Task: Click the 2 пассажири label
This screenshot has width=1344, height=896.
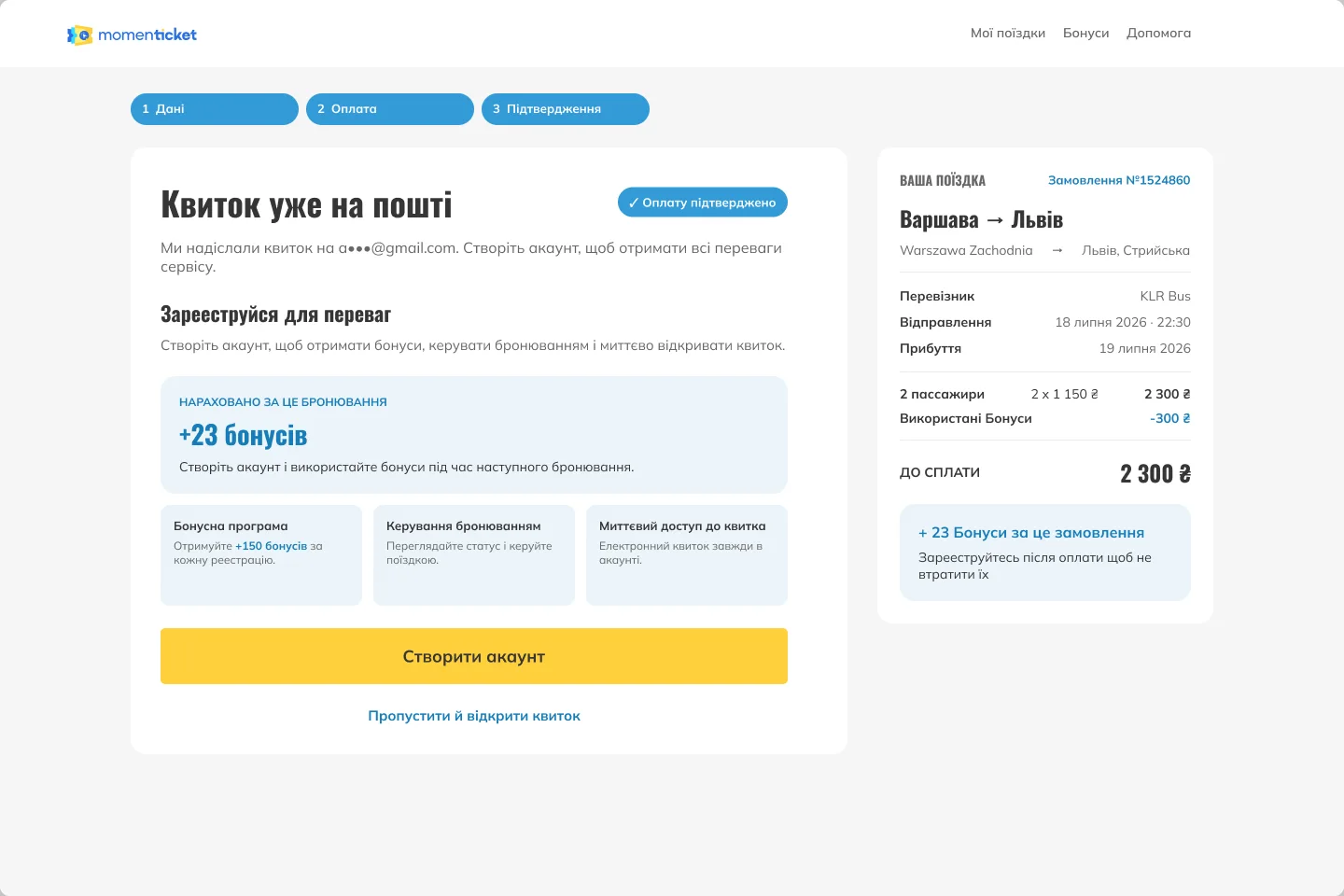Action: (x=942, y=394)
